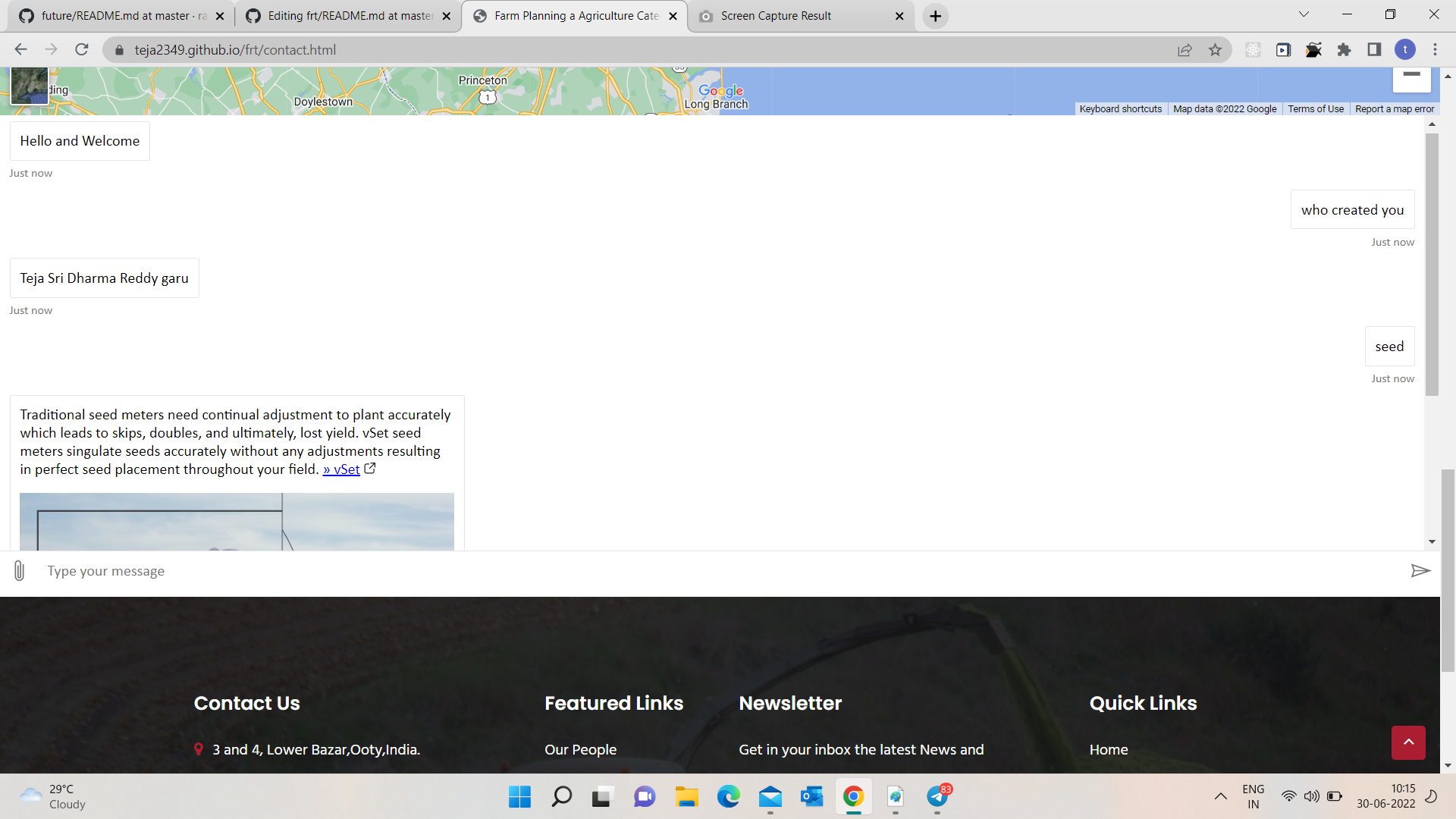
Task: Open File Explorer from taskbar
Action: click(x=687, y=797)
